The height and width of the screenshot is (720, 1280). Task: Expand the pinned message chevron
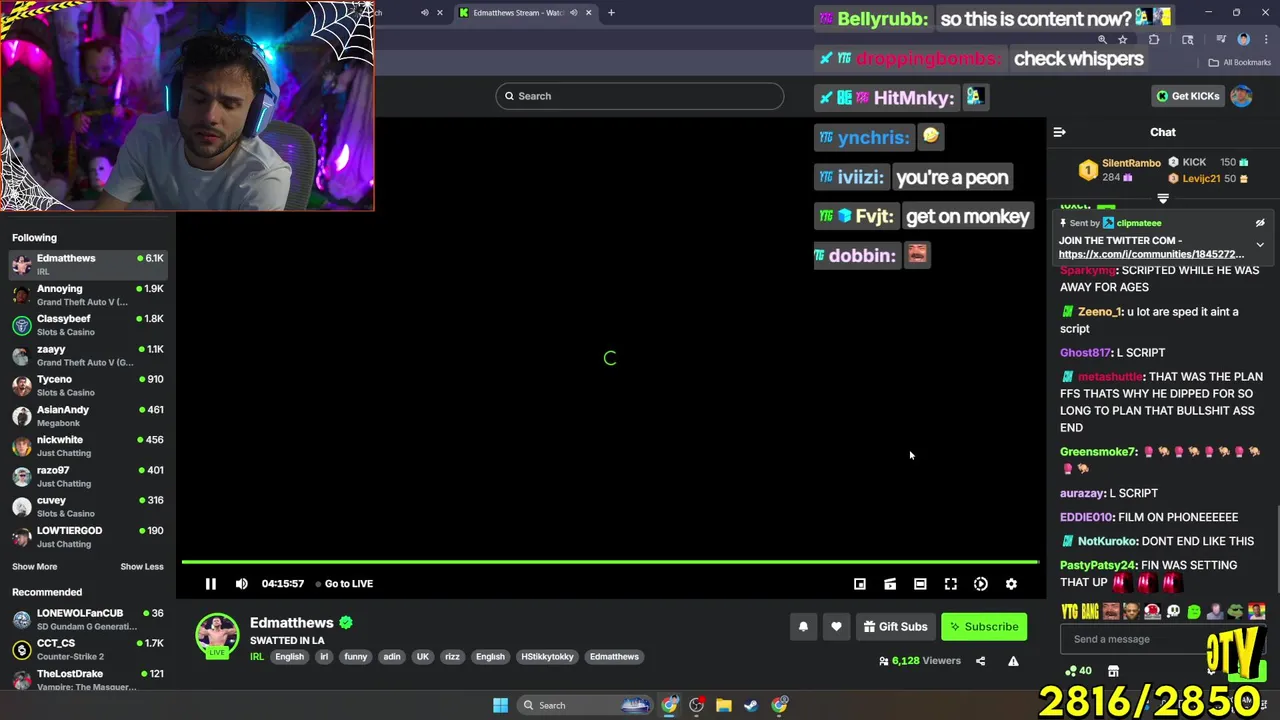point(1260,245)
